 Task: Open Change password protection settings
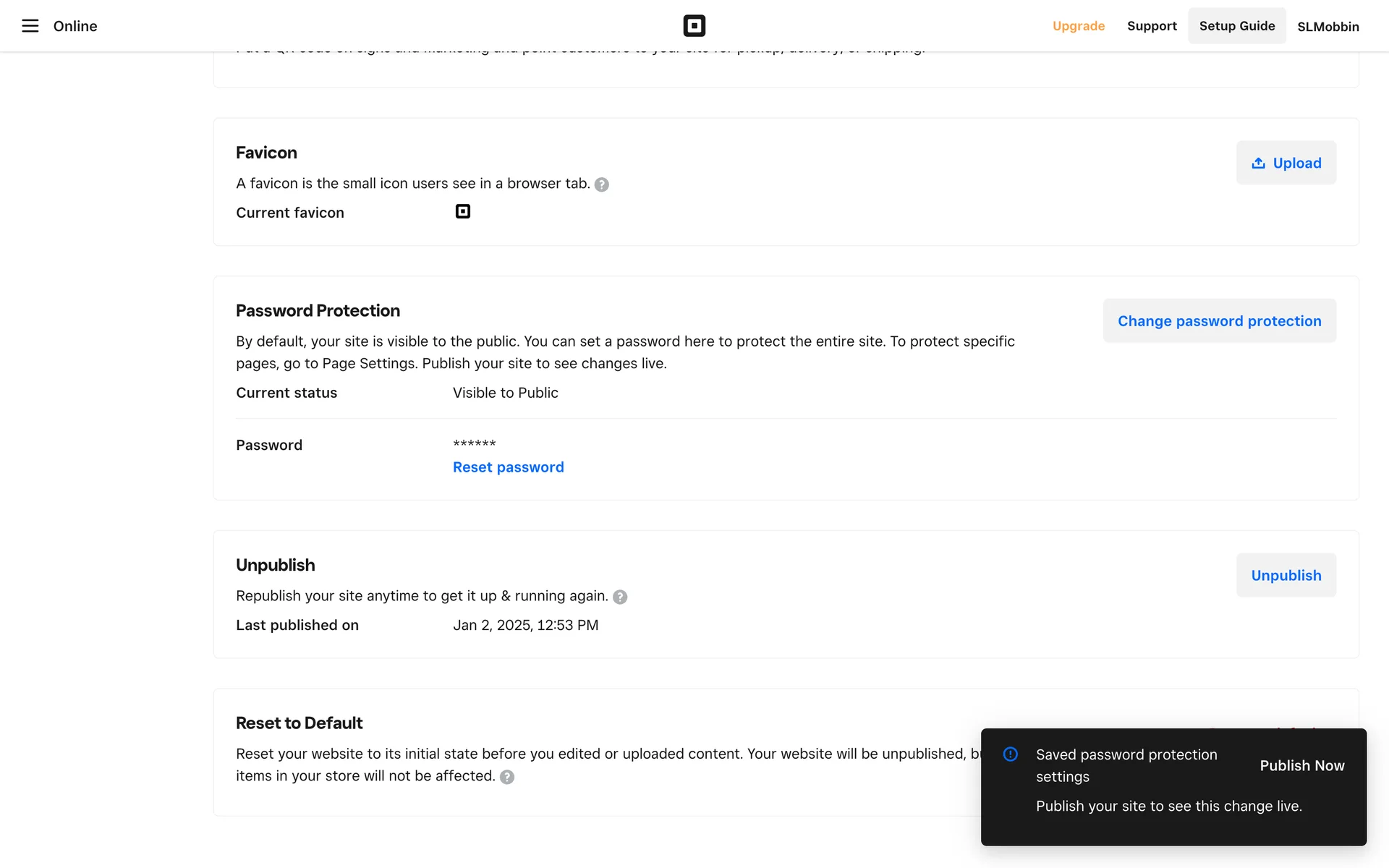pyautogui.click(x=1219, y=321)
